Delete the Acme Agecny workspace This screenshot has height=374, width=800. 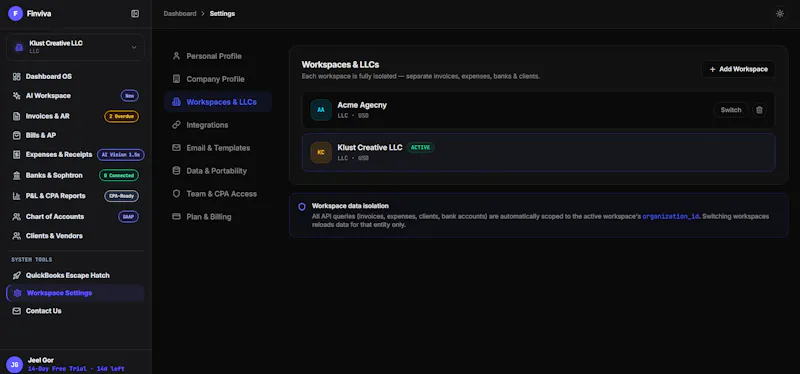pos(759,110)
